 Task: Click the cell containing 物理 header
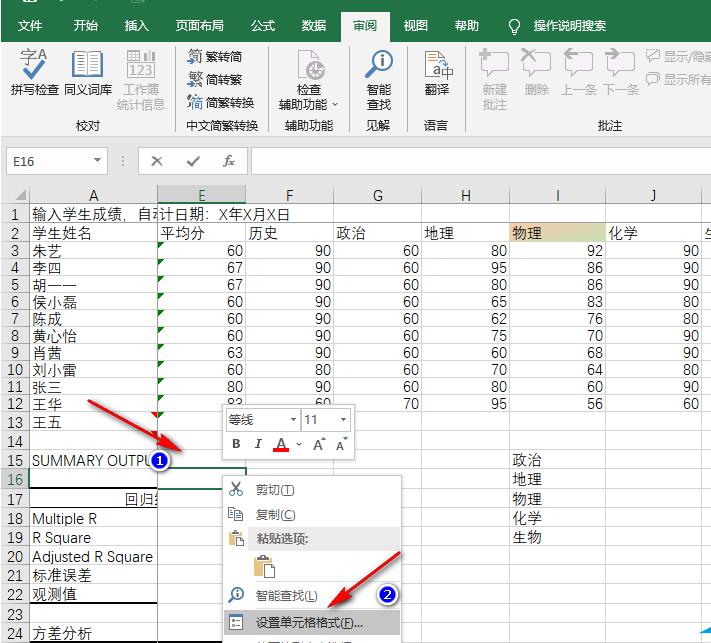pyautogui.click(x=557, y=233)
